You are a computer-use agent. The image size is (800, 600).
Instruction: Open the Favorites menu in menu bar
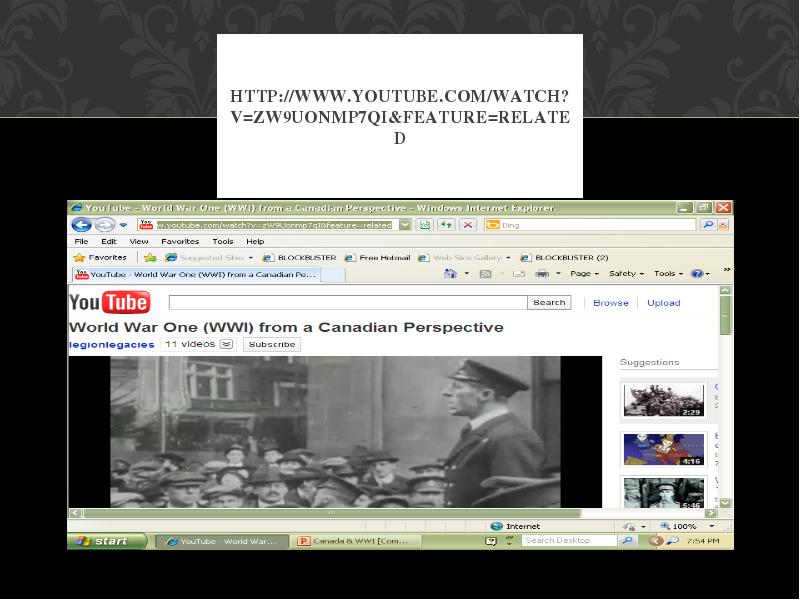(x=180, y=241)
